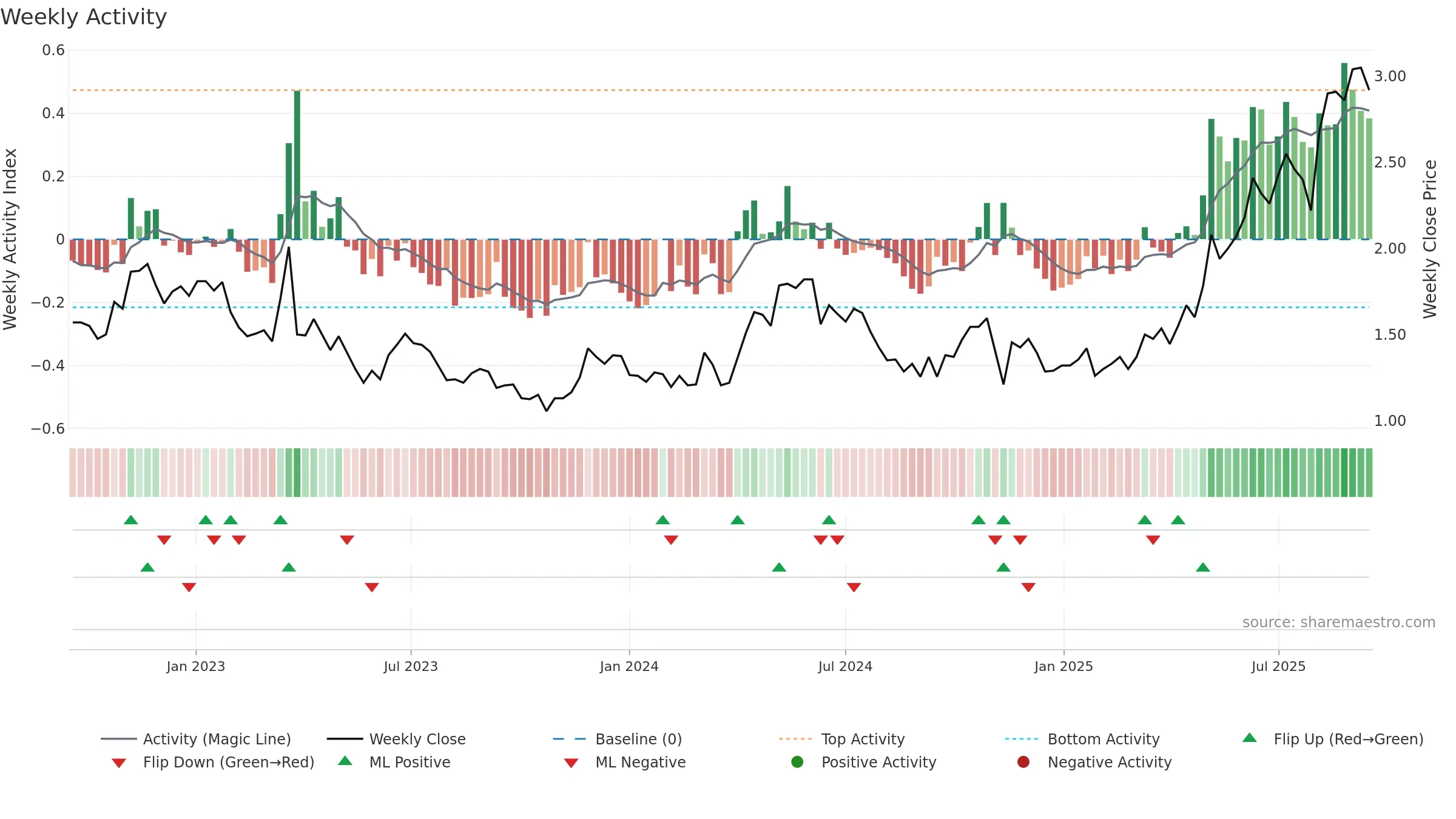
Task: Click the Jul 2024 x-axis label
Action: point(845,666)
